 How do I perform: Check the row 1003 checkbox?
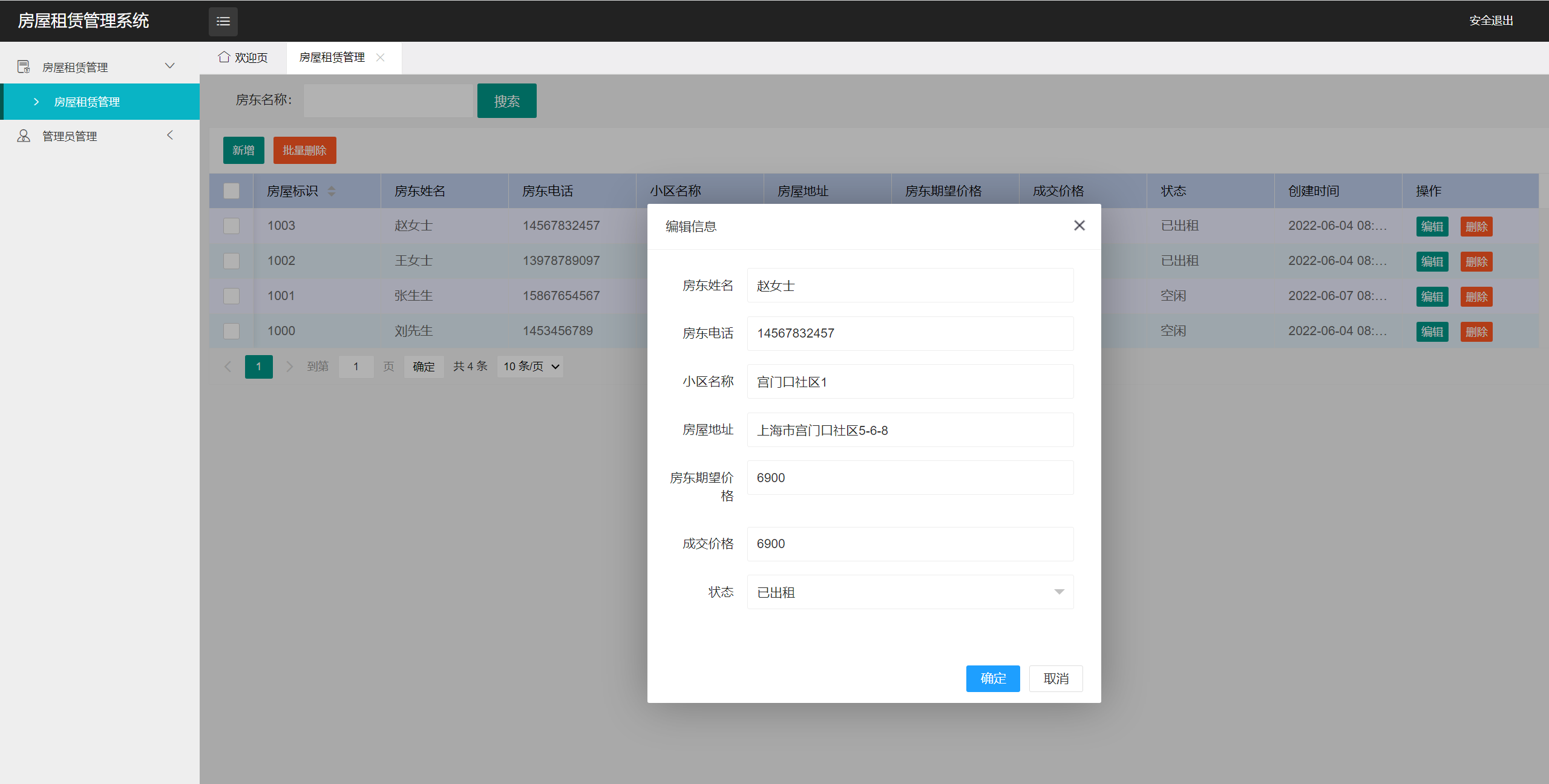(x=231, y=226)
